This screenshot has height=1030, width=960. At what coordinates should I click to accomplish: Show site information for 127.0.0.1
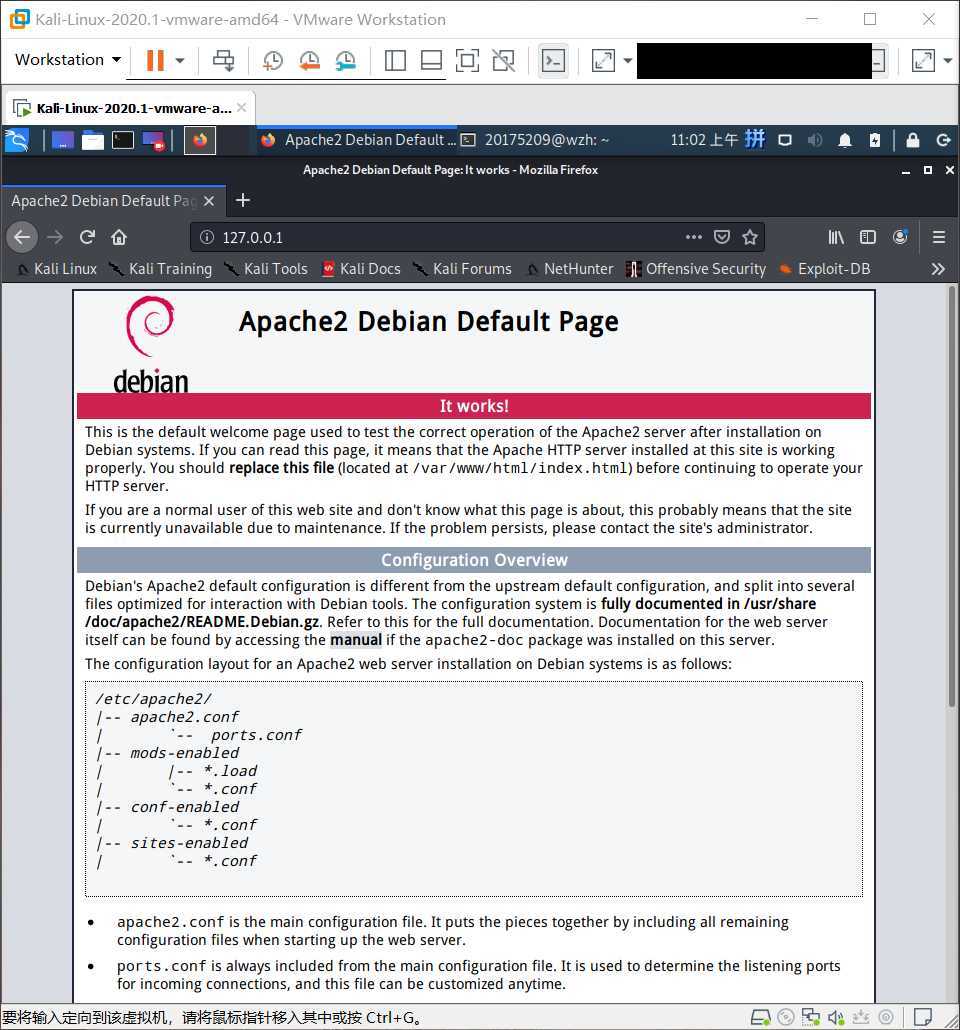point(206,237)
